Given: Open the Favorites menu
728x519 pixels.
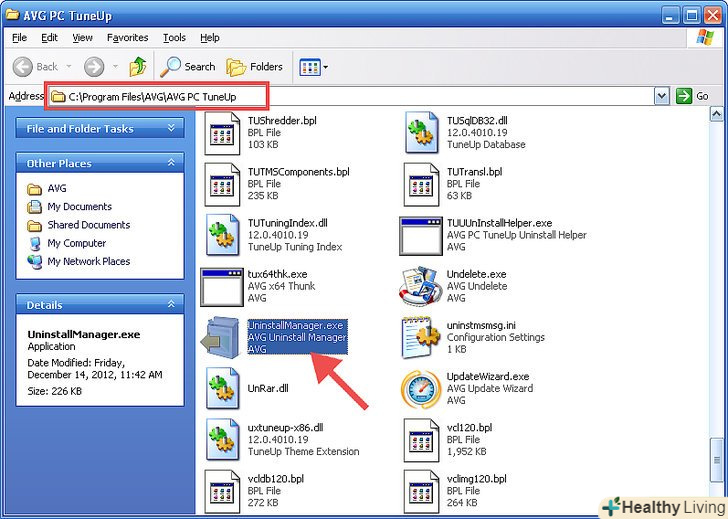Looking at the screenshot, I should (127, 38).
